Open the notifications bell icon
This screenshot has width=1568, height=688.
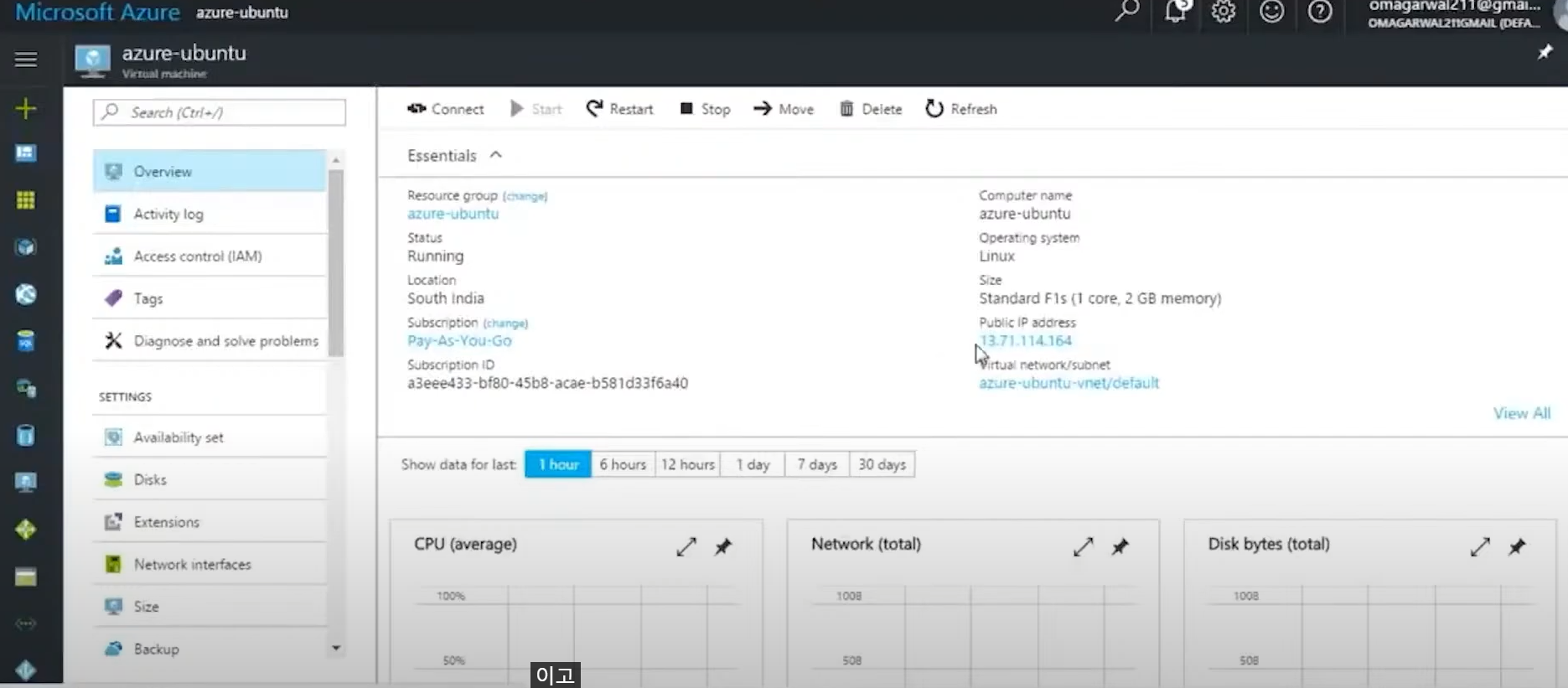pos(1176,11)
